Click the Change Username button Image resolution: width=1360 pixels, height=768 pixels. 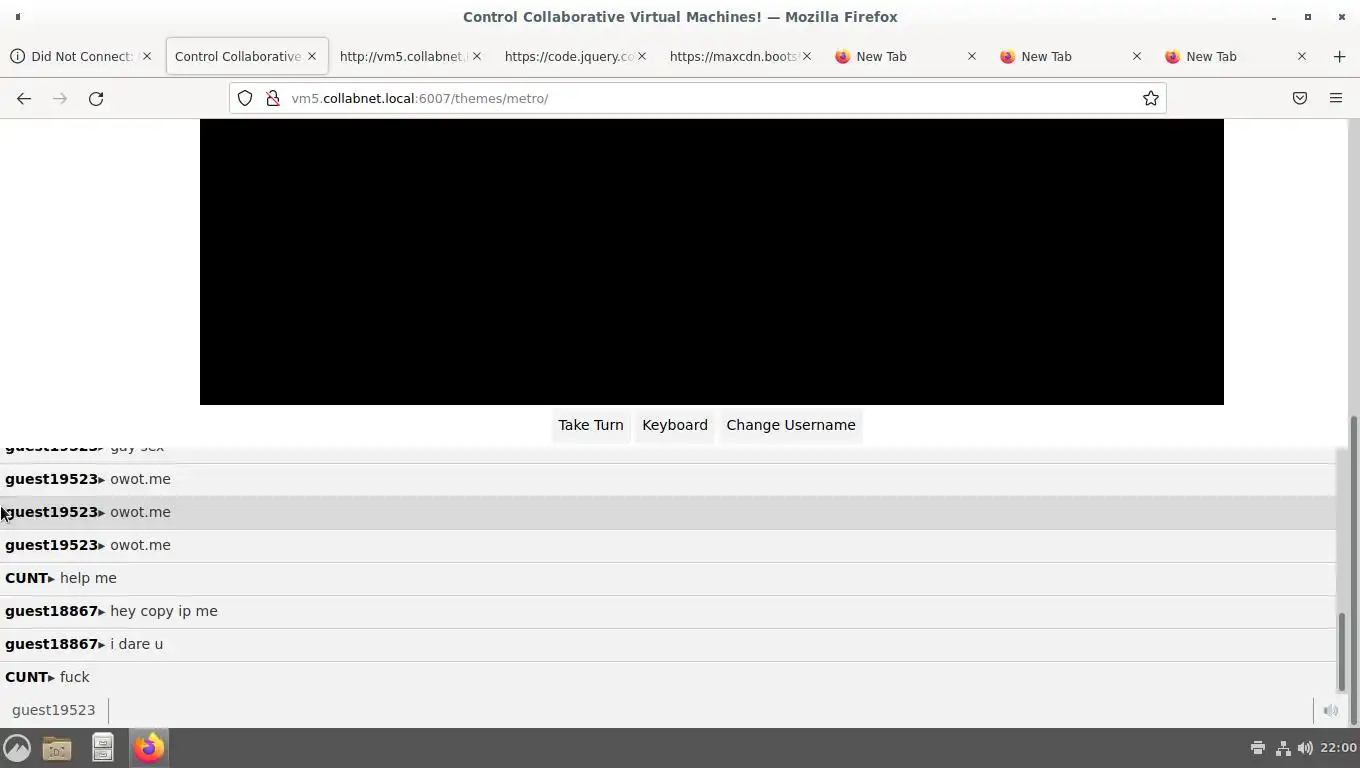tap(791, 425)
